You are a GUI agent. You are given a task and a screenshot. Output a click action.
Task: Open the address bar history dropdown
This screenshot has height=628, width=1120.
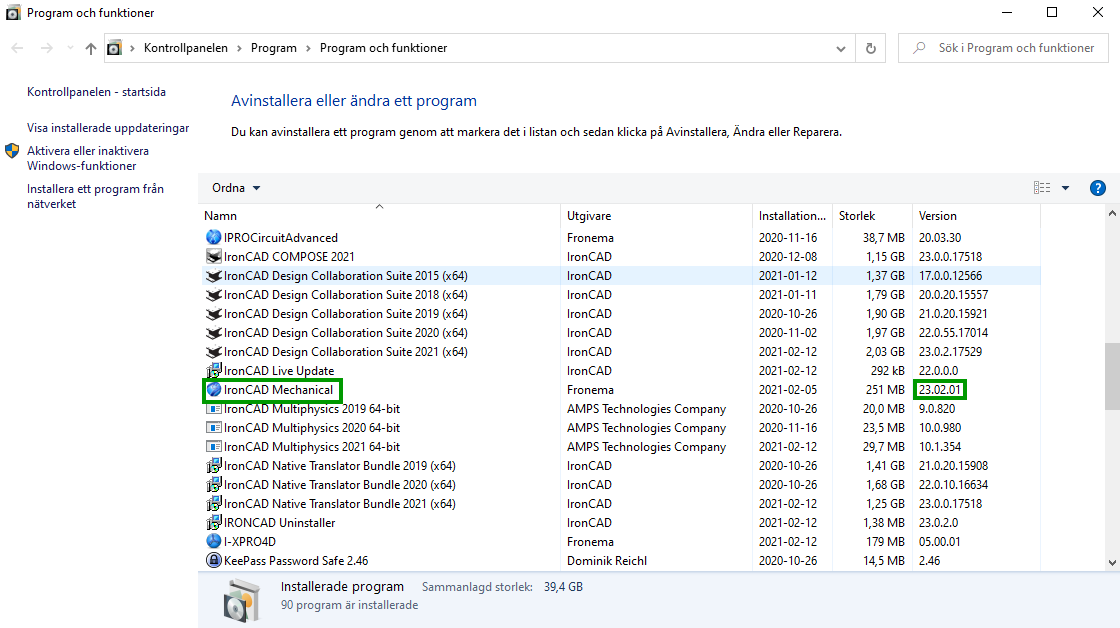click(841, 49)
